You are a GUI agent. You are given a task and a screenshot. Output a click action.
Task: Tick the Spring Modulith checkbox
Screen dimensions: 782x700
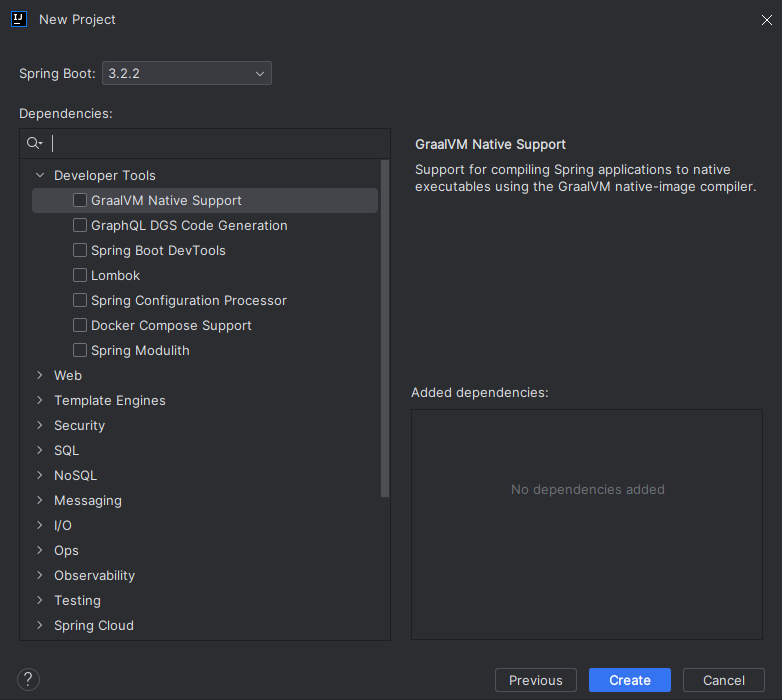(x=80, y=350)
